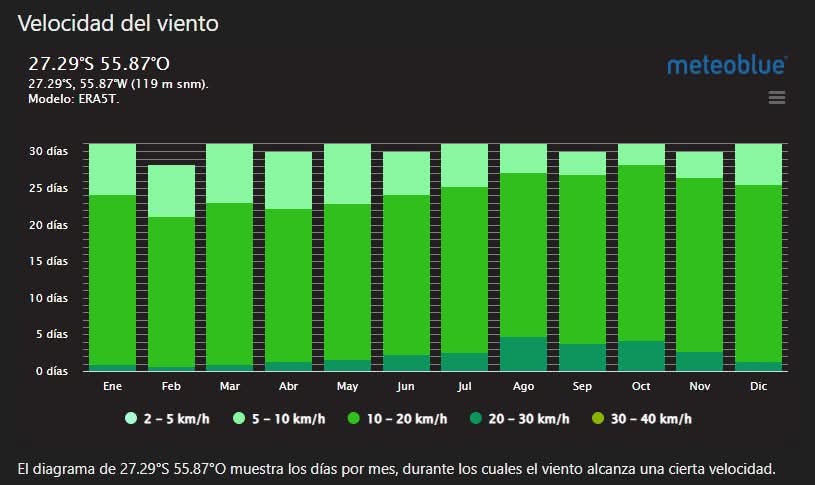The width and height of the screenshot is (815, 485).
Task: Click the August bar's dark green segment
Action: click(523, 354)
